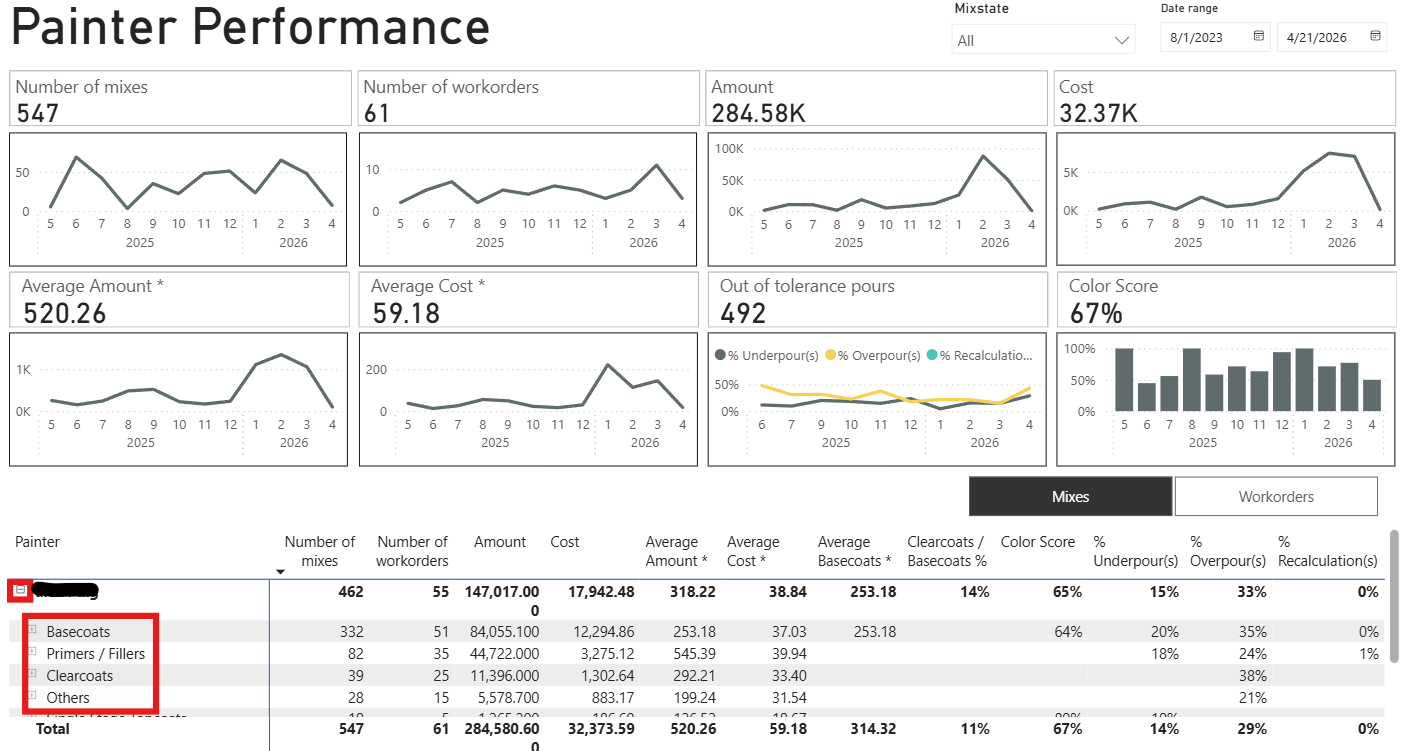Collapse the expanded painter row minus icon

coord(20,591)
